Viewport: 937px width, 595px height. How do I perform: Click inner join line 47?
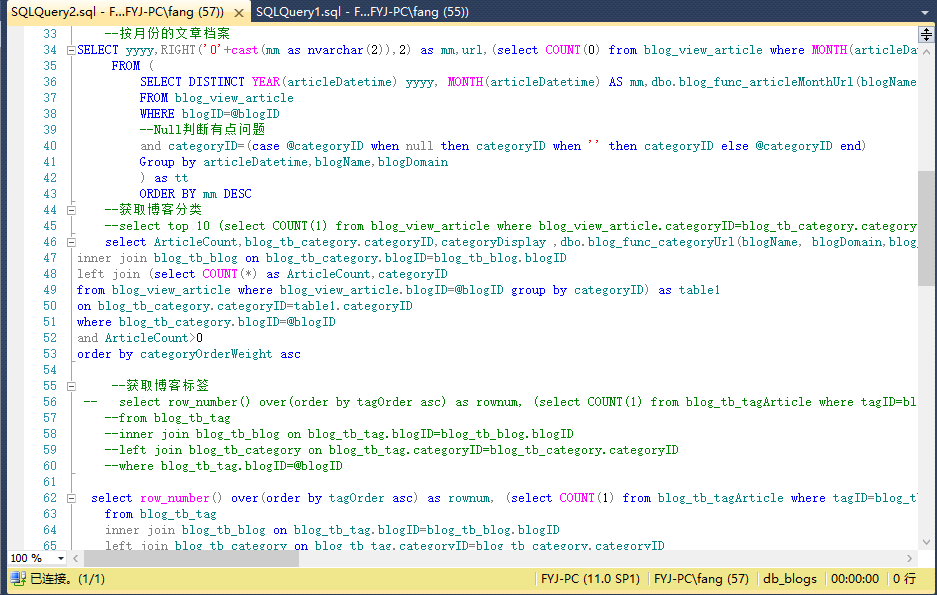(321, 258)
